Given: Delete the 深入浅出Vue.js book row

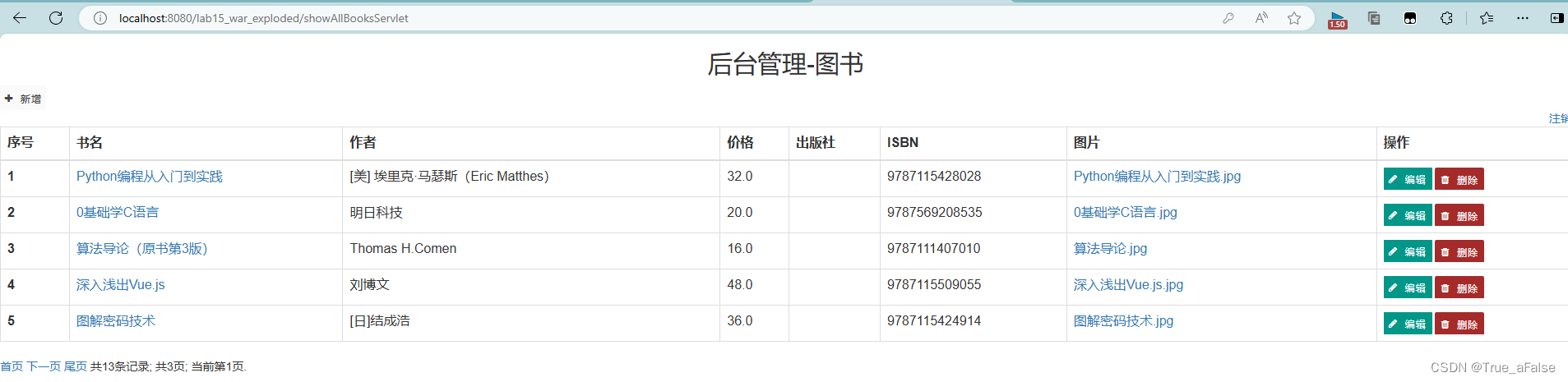Looking at the screenshot, I should (x=1459, y=288).
